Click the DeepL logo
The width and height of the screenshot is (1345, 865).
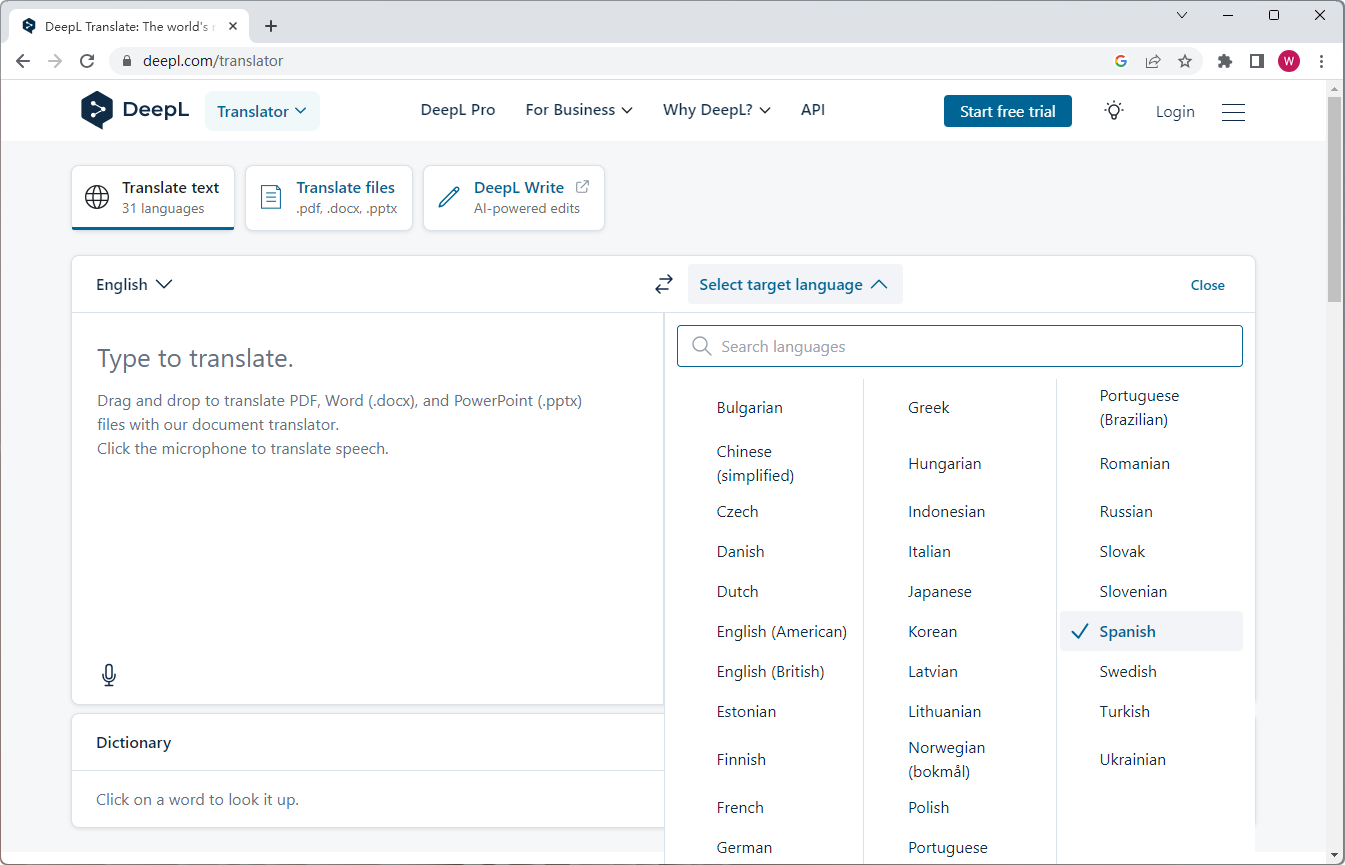click(x=135, y=110)
